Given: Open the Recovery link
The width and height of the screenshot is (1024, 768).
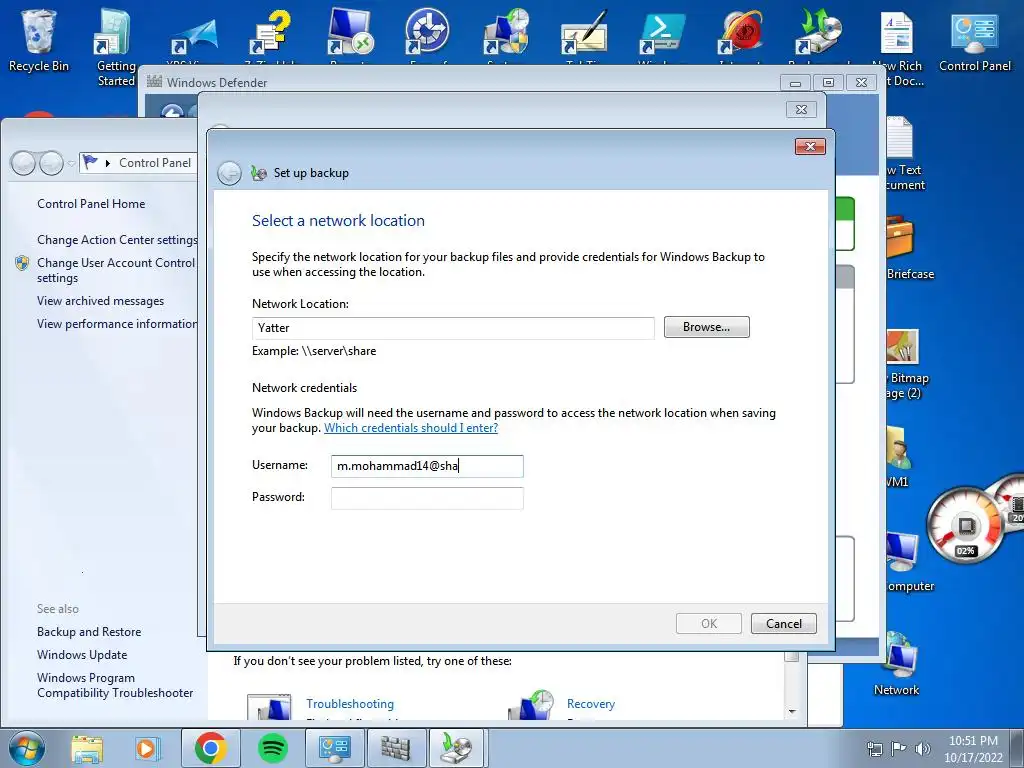Looking at the screenshot, I should [591, 704].
